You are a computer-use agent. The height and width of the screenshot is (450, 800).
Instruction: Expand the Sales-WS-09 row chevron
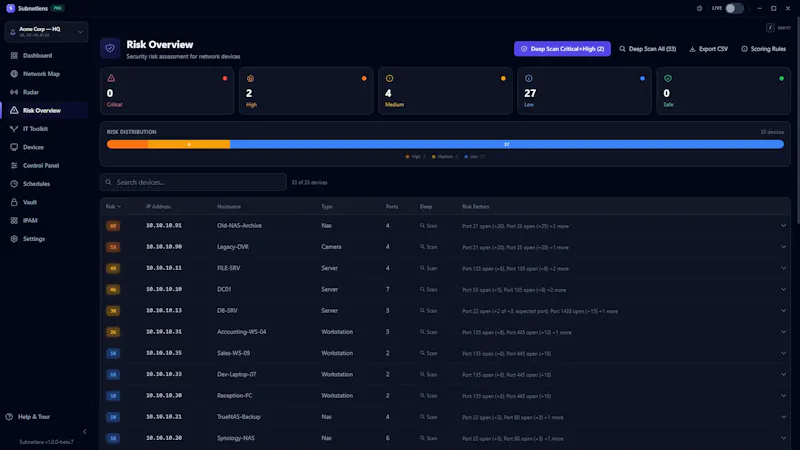click(784, 353)
